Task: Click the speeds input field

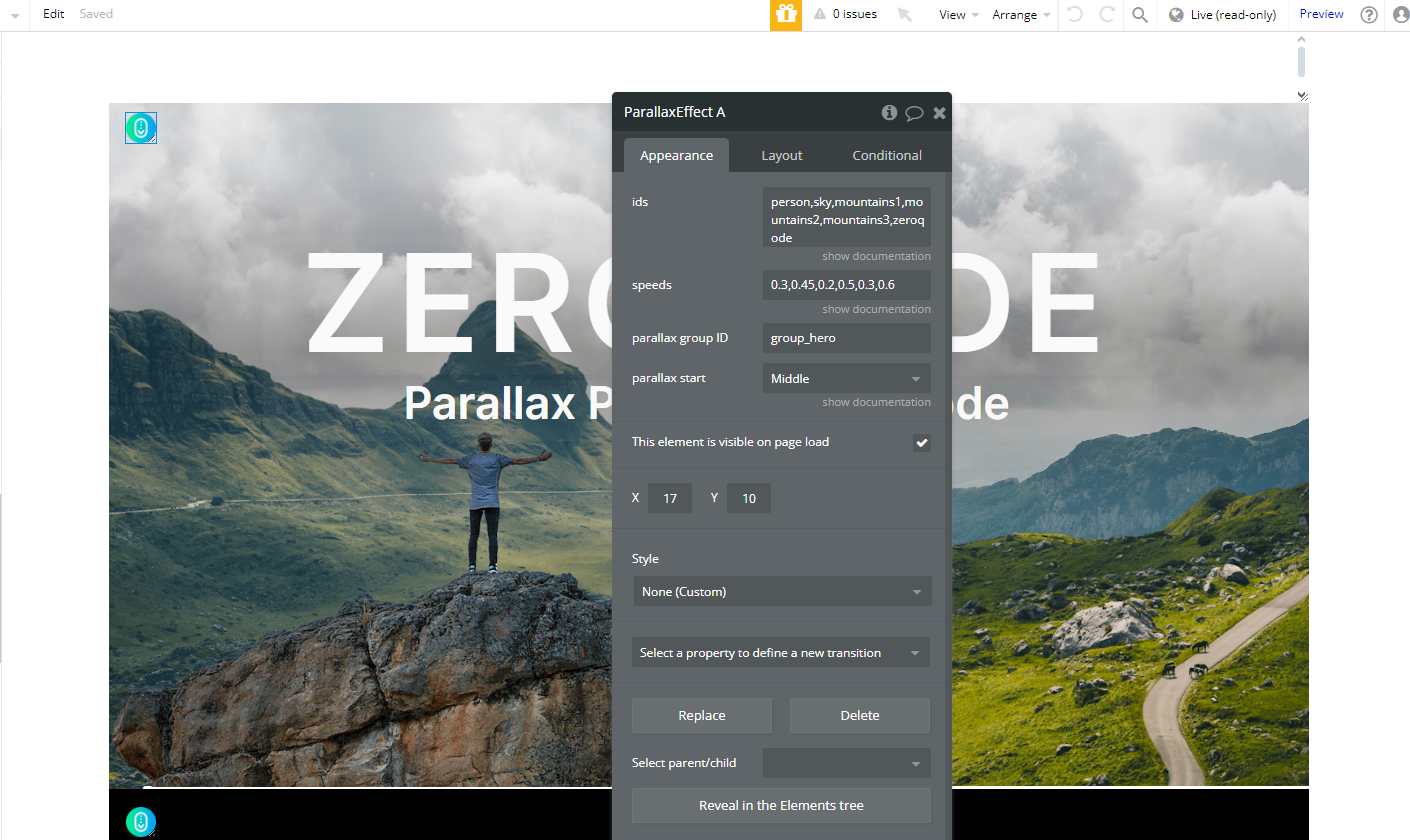Action: pyautogui.click(x=847, y=285)
